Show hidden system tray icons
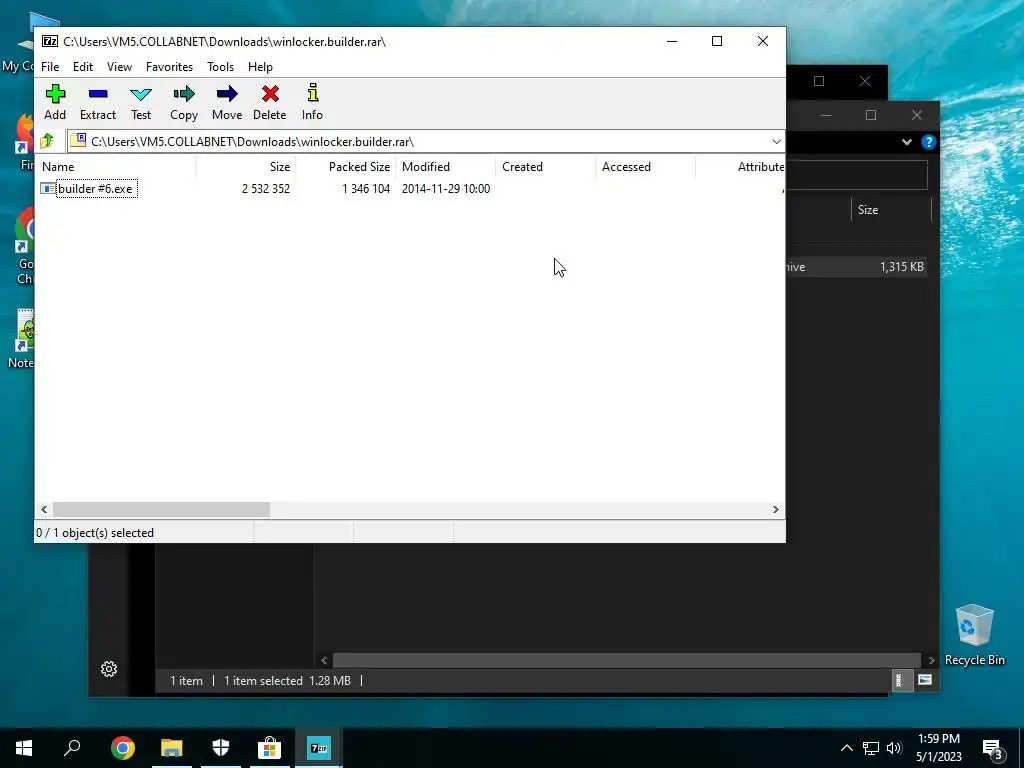The height and width of the screenshot is (768, 1024). [846, 748]
